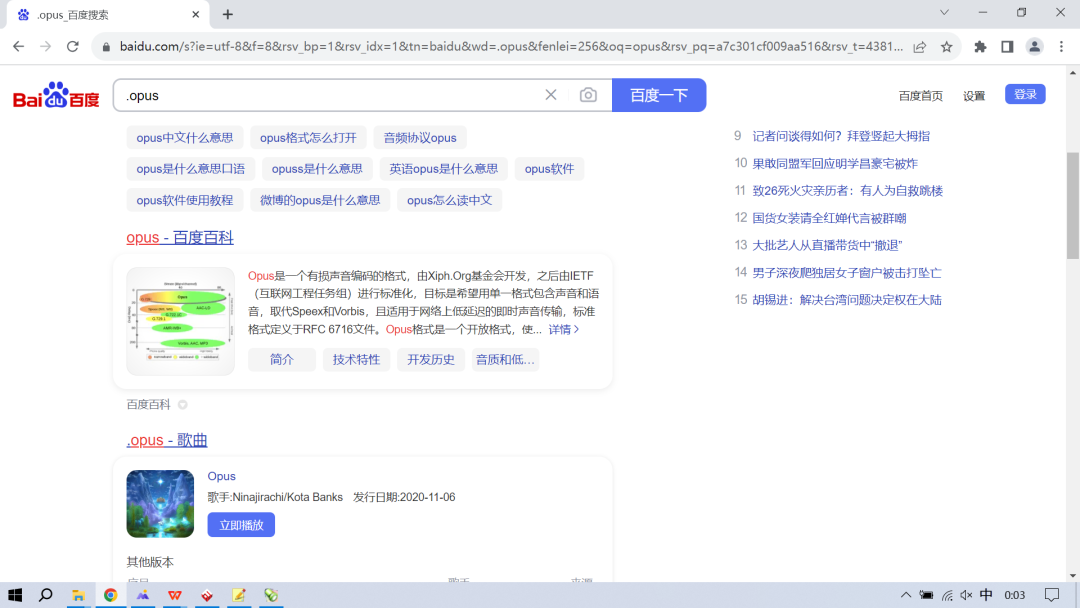Open hot topic 果敢同盟军回应明学昌豪宅被炸

tap(835, 164)
